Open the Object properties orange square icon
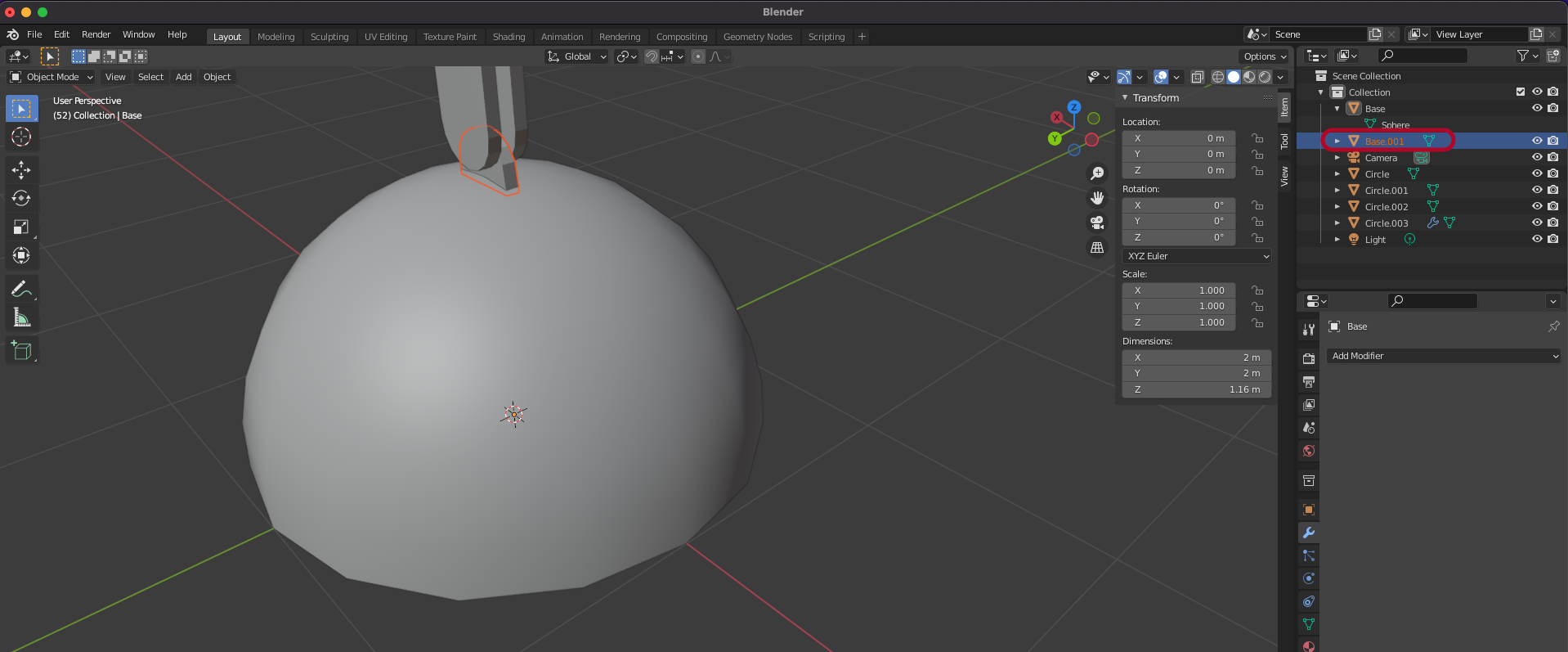 coord(1309,510)
